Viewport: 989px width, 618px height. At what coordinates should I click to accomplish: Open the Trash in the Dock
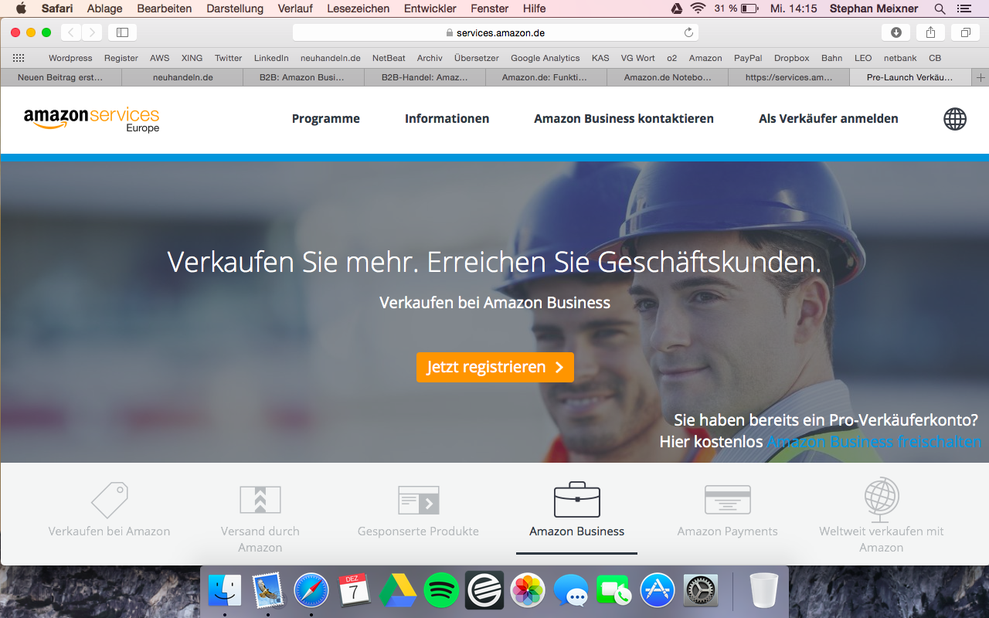point(763,590)
